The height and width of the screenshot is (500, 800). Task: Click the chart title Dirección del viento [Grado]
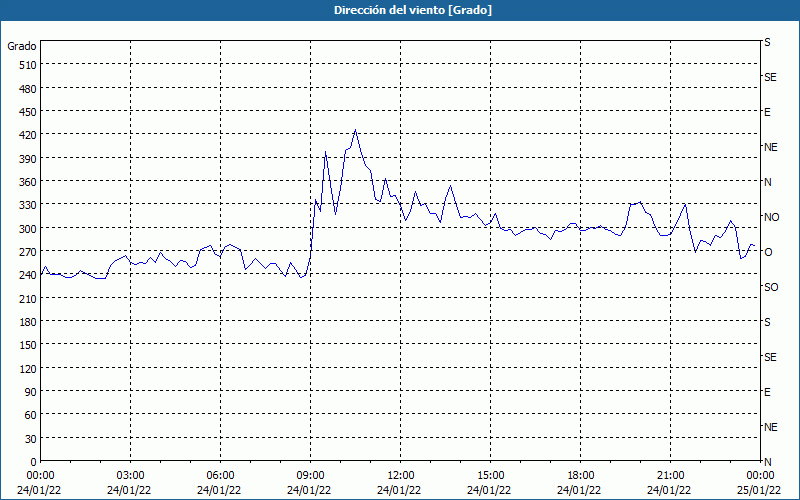(413, 10)
